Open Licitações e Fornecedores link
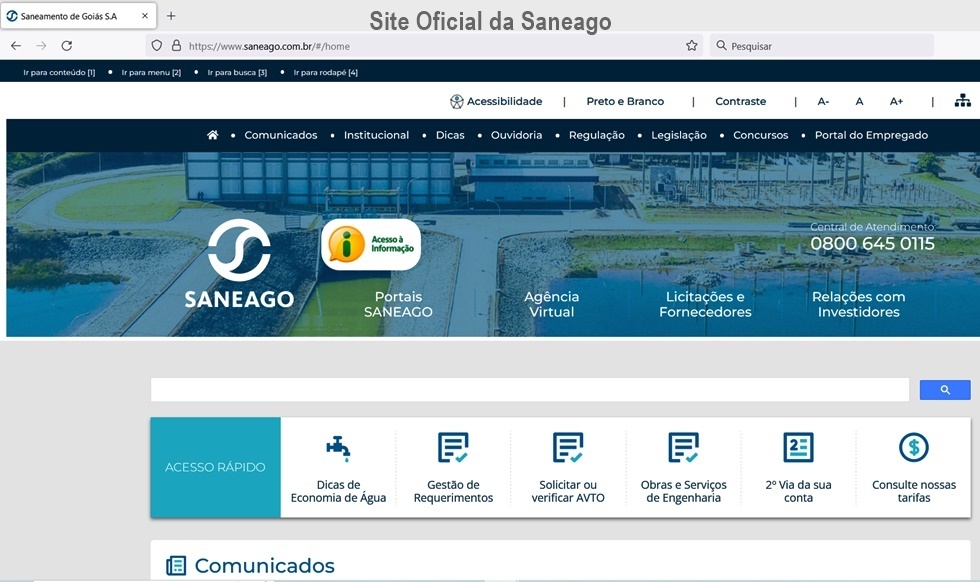 pyautogui.click(x=705, y=304)
